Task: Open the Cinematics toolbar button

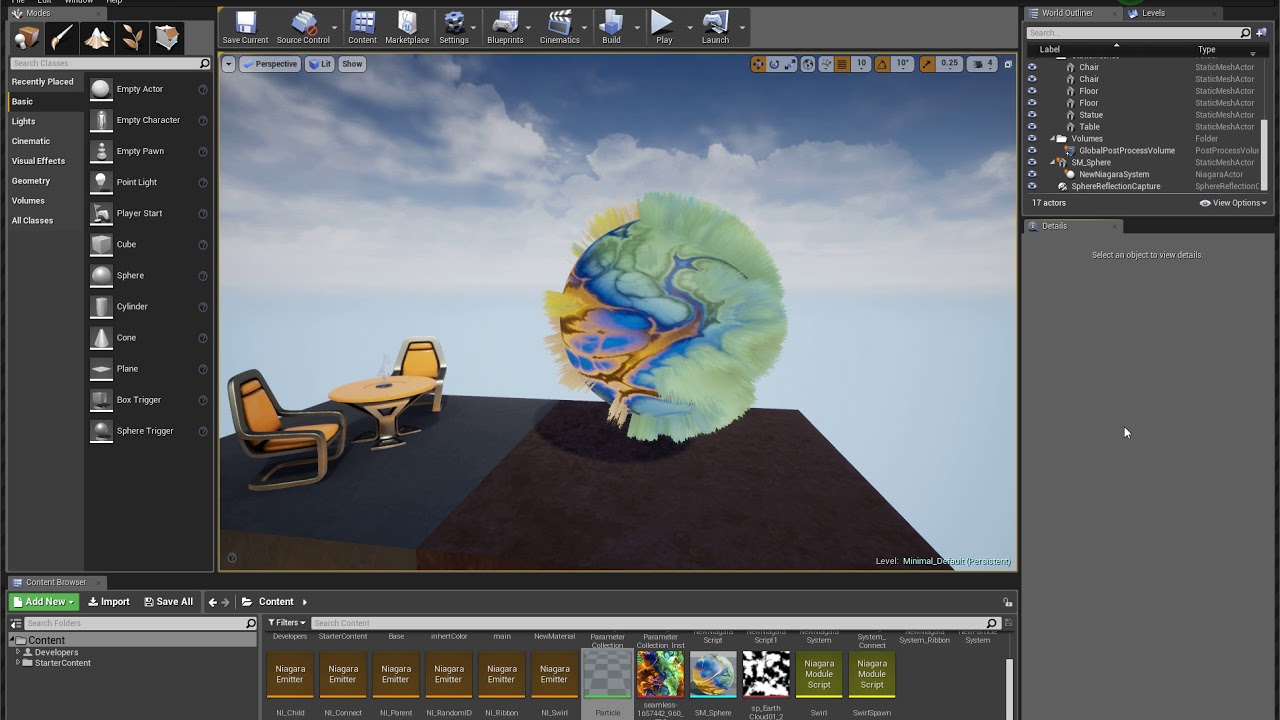Action: [560, 28]
